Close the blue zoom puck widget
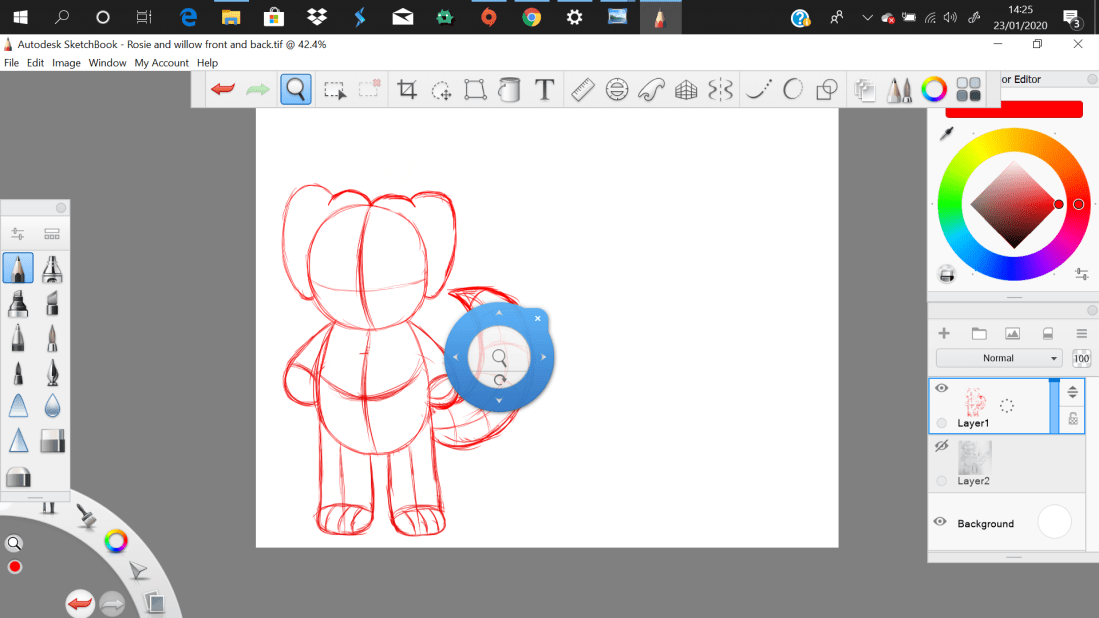Image resolution: width=1099 pixels, height=618 pixels. (x=537, y=319)
